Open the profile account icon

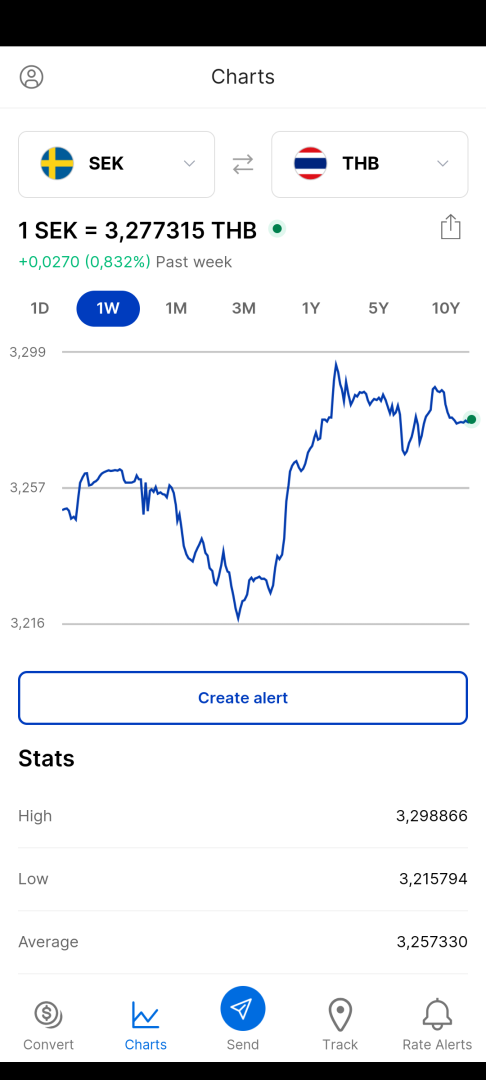32,76
